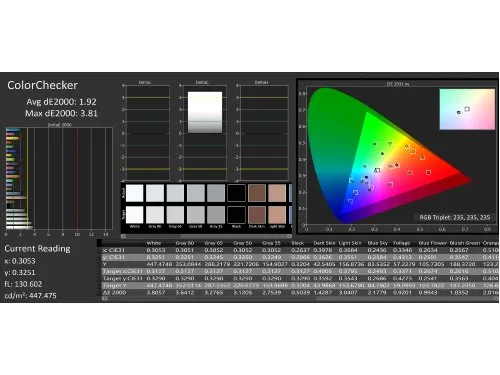This screenshot has width=500, height=375.
Task: Click the red threshold line in deltaE bar chart
Action: [77, 178]
